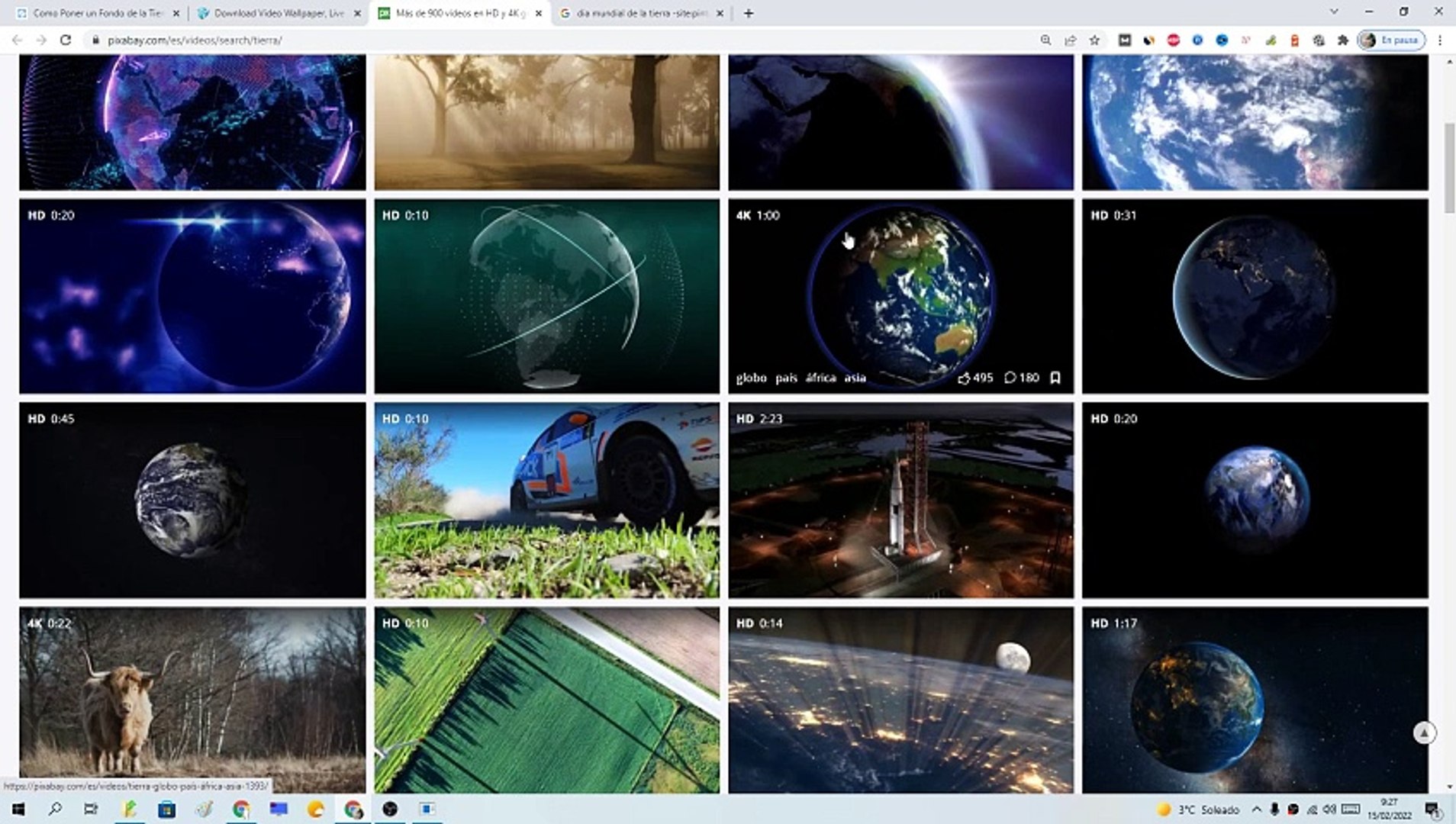This screenshot has width=1456, height=824.
Task: Open the HD 0:45 grey earth video
Action: click(192, 501)
